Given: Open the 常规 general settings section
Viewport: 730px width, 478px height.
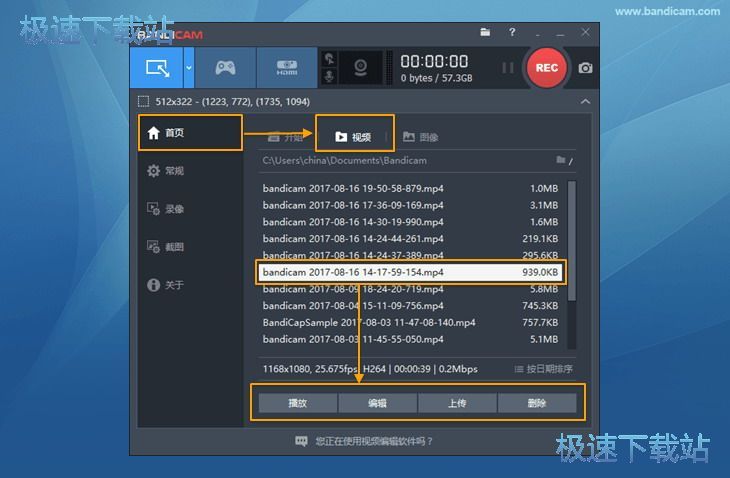Looking at the screenshot, I should (165, 171).
